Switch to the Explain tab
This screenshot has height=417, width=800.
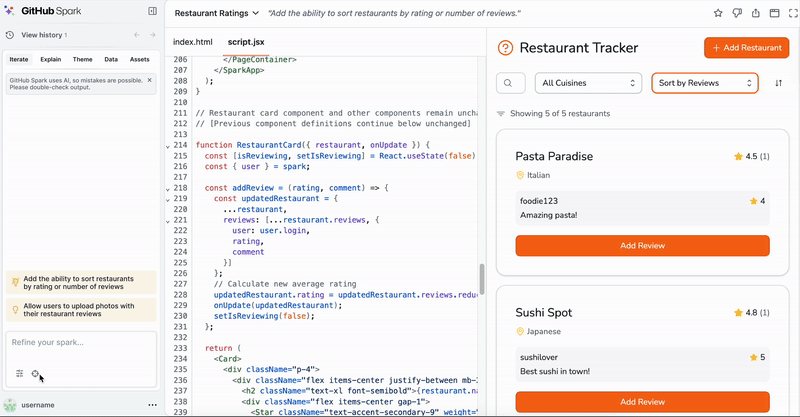tap(51, 59)
